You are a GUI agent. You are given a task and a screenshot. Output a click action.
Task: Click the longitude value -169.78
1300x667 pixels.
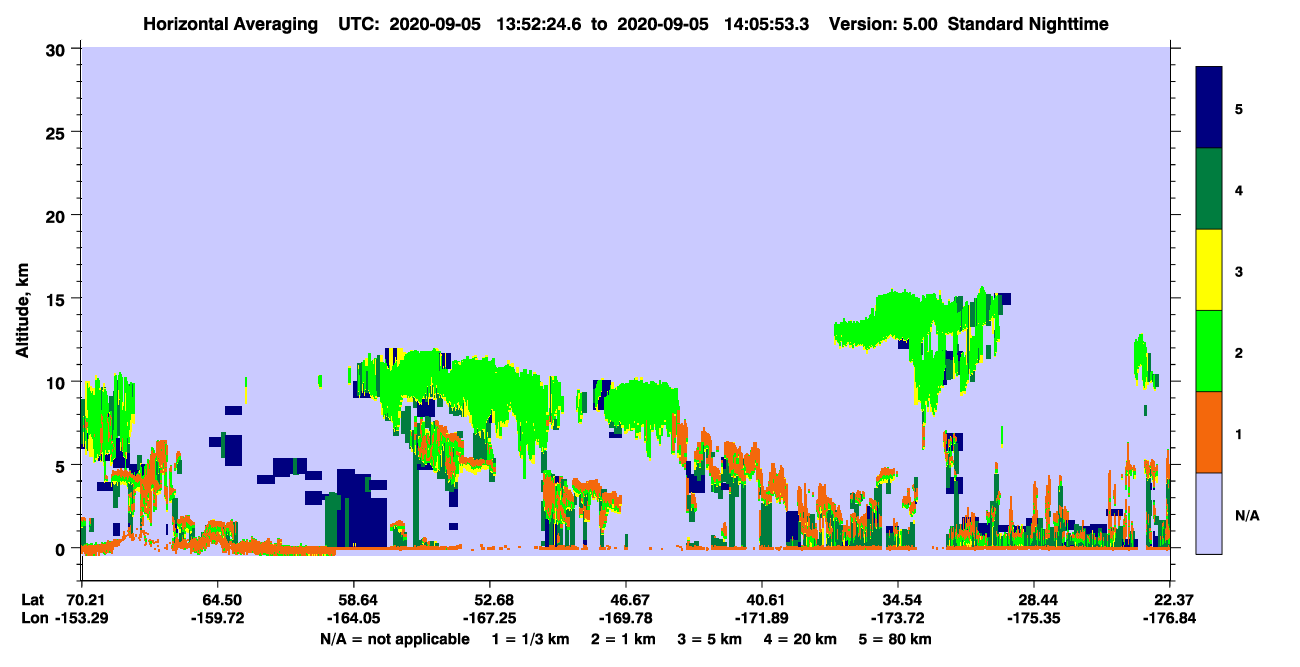(626, 618)
